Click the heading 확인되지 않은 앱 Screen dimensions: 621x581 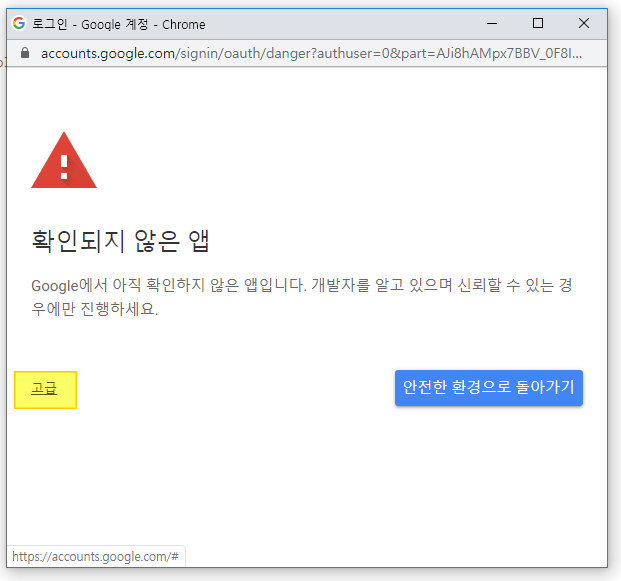pos(120,241)
